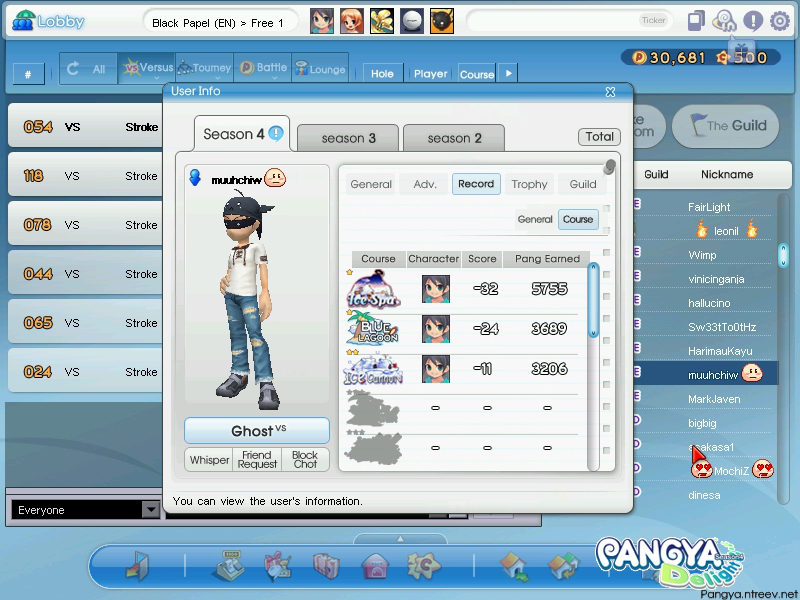Click the info badge on Season 4 tab
The width and height of the screenshot is (800, 600).
pos(276,134)
